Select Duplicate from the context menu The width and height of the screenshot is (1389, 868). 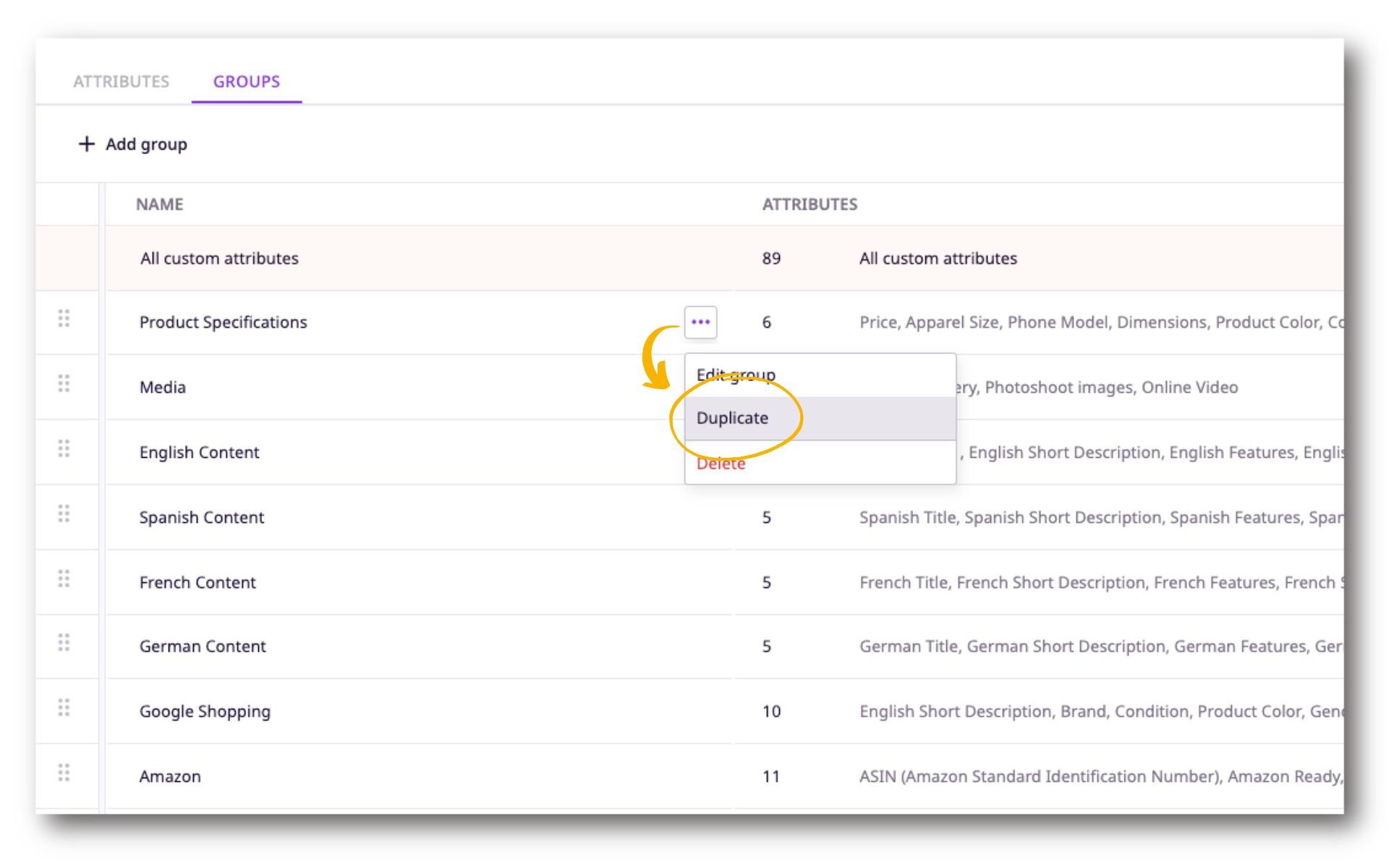coord(733,417)
